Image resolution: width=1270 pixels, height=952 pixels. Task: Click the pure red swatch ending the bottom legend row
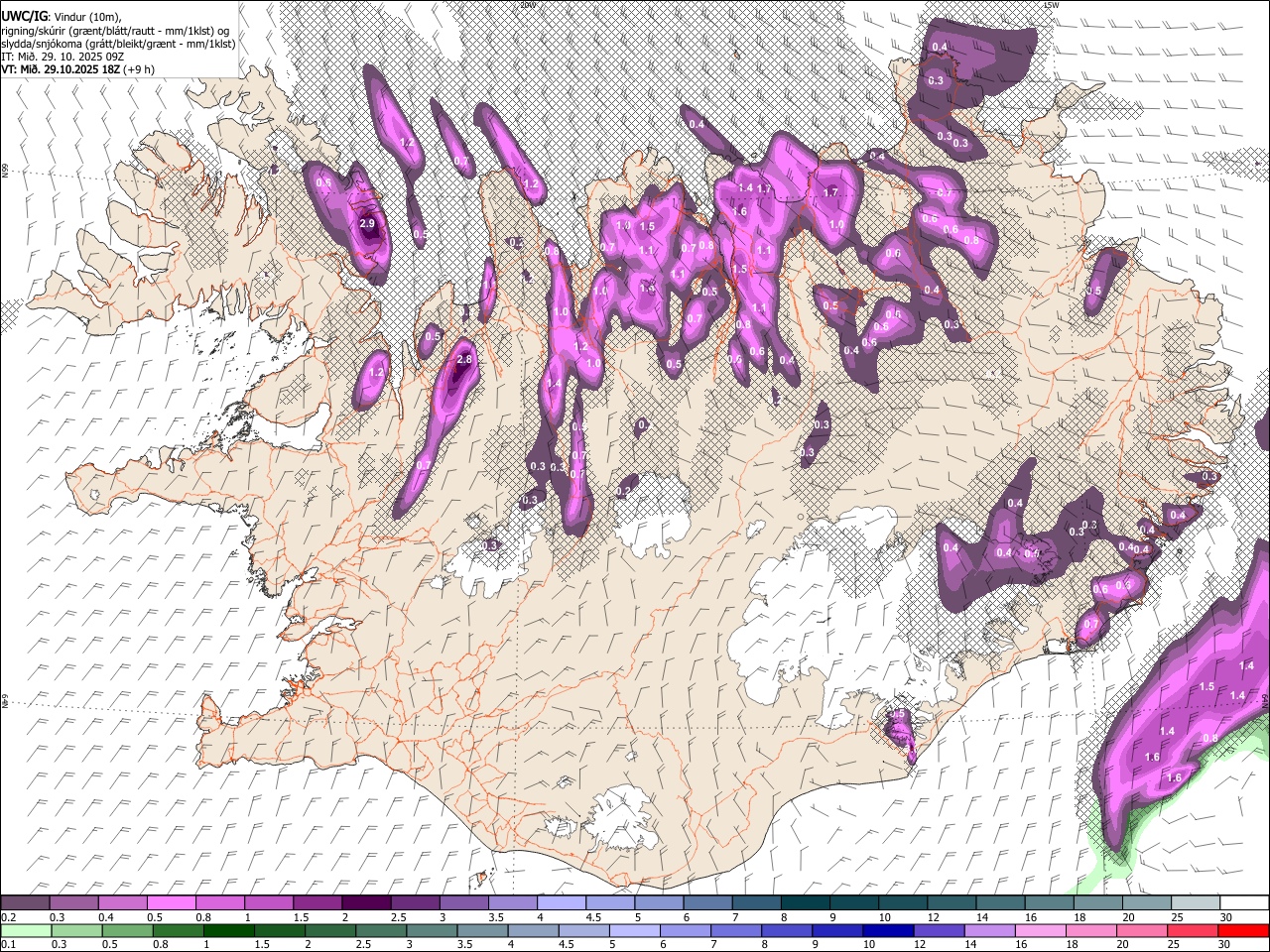(x=1243, y=930)
